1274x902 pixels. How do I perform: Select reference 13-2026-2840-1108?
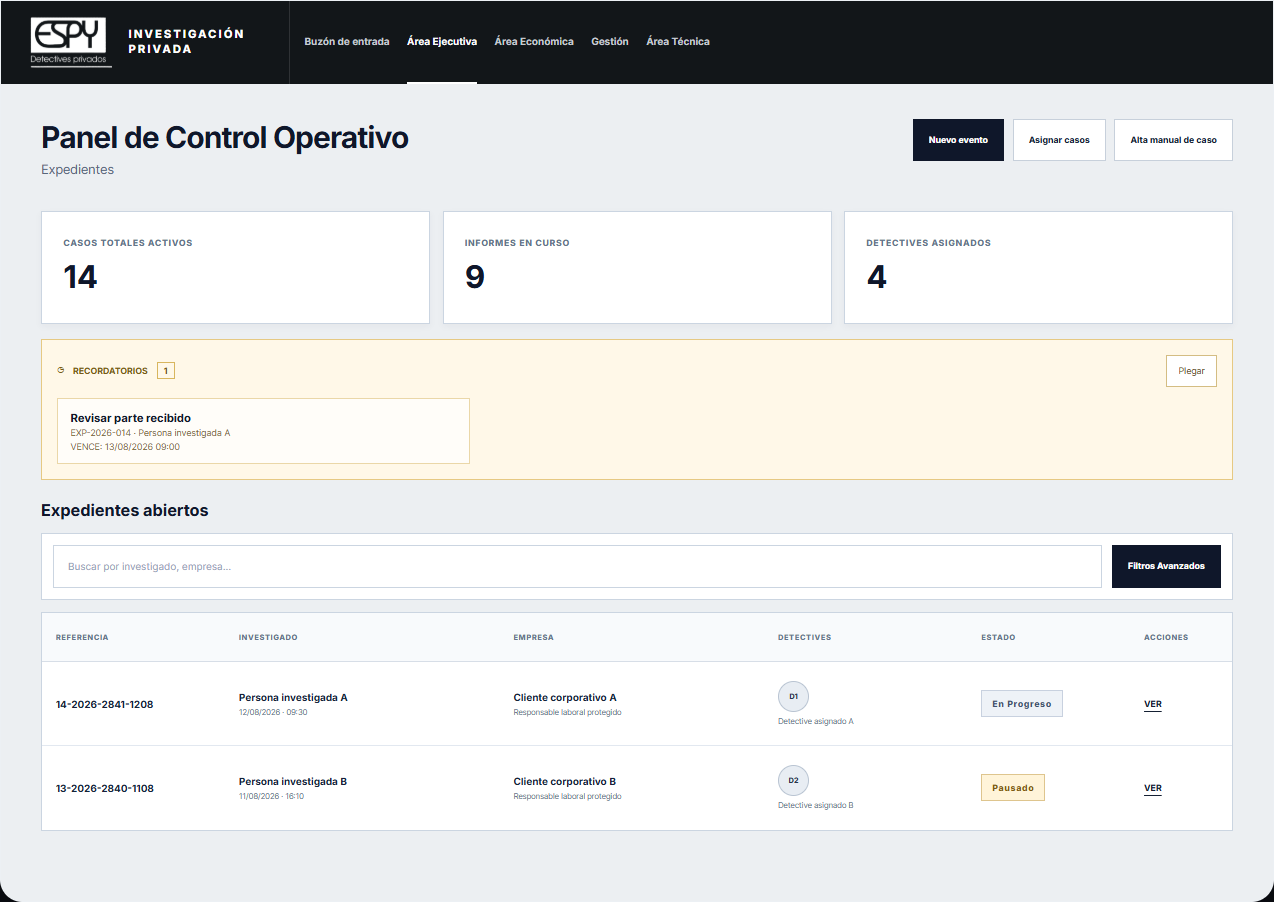pos(105,788)
